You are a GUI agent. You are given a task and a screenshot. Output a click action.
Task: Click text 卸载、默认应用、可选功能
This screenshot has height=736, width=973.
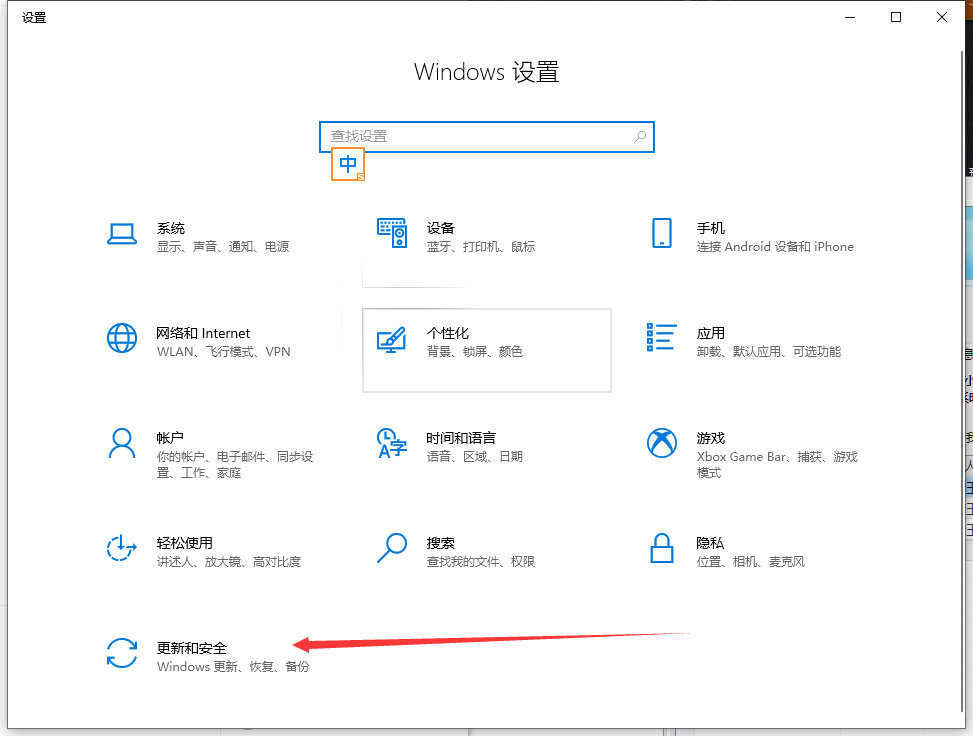pyautogui.click(x=769, y=352)
